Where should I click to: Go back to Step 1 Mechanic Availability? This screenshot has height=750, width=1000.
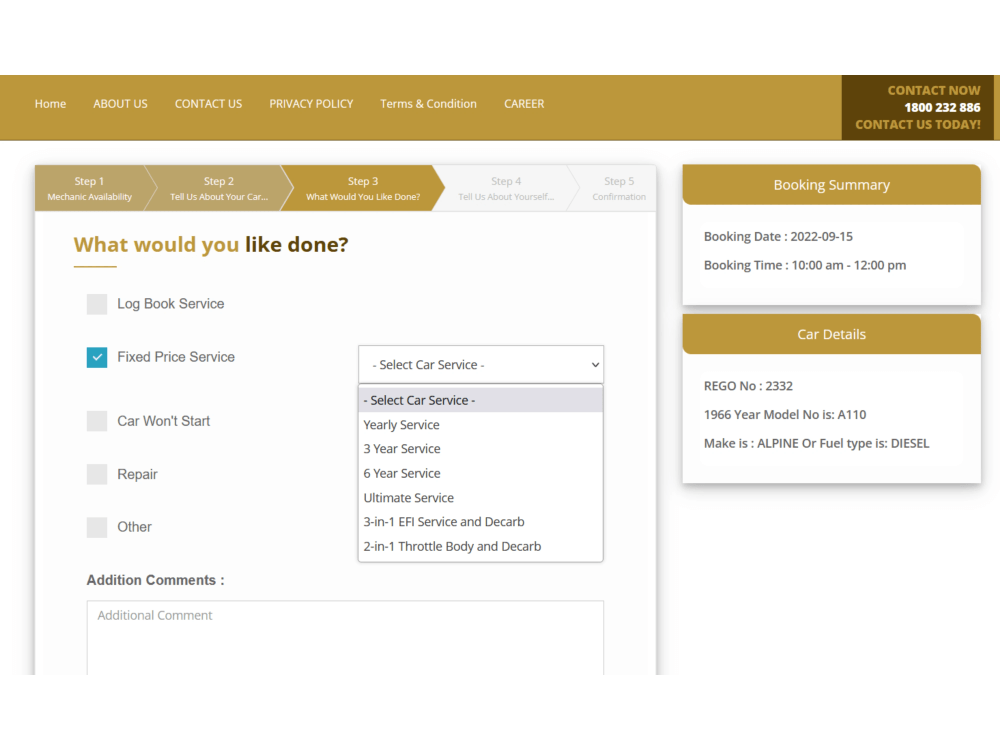coord(89,188)
